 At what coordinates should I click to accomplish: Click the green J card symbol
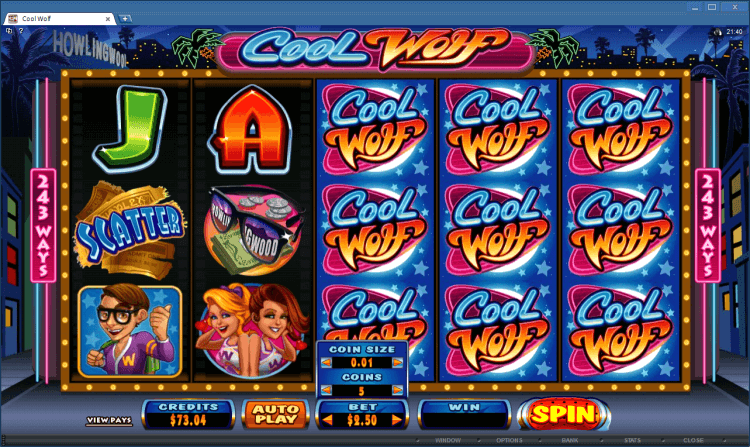(130, 128)
